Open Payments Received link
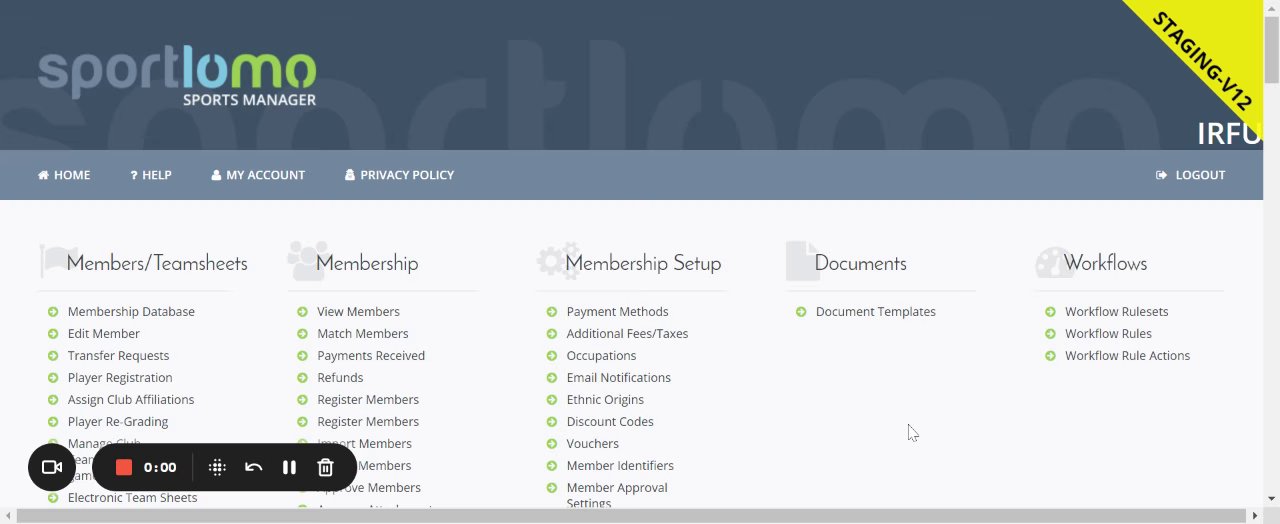Image resolution: width=1280 pixels, height=524 pixels. (x=371, y=356)
